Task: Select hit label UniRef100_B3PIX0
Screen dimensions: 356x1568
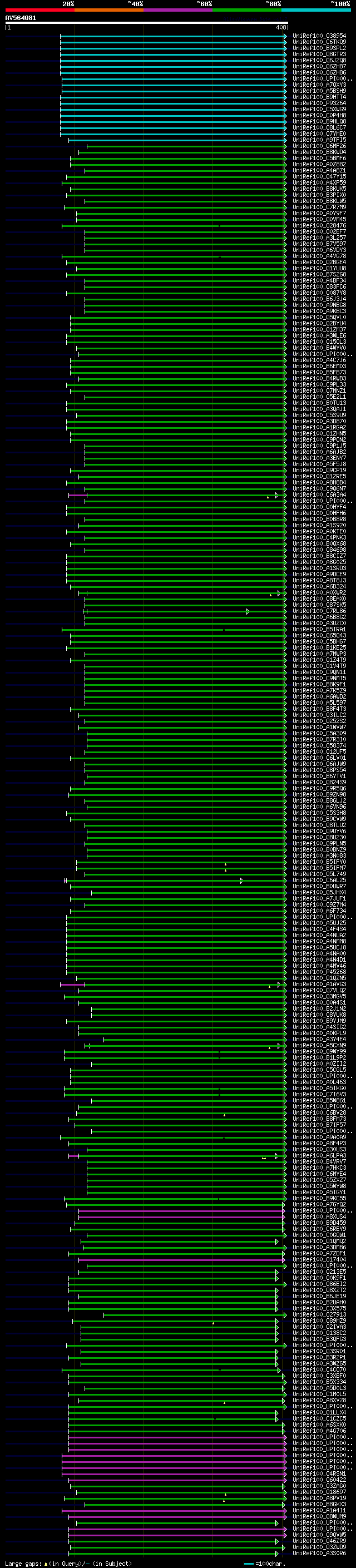Action: [x=319, y=195]
